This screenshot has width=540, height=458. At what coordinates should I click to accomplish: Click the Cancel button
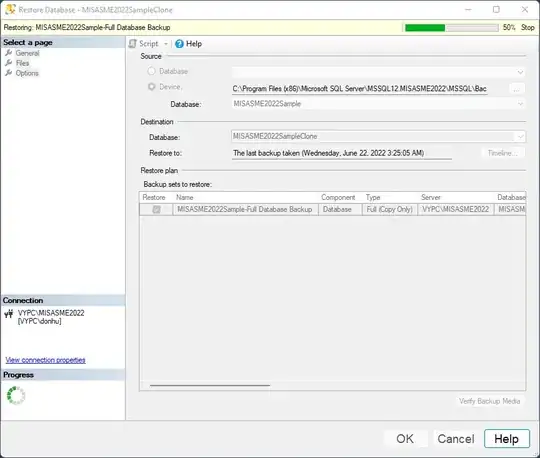point(456,439)
